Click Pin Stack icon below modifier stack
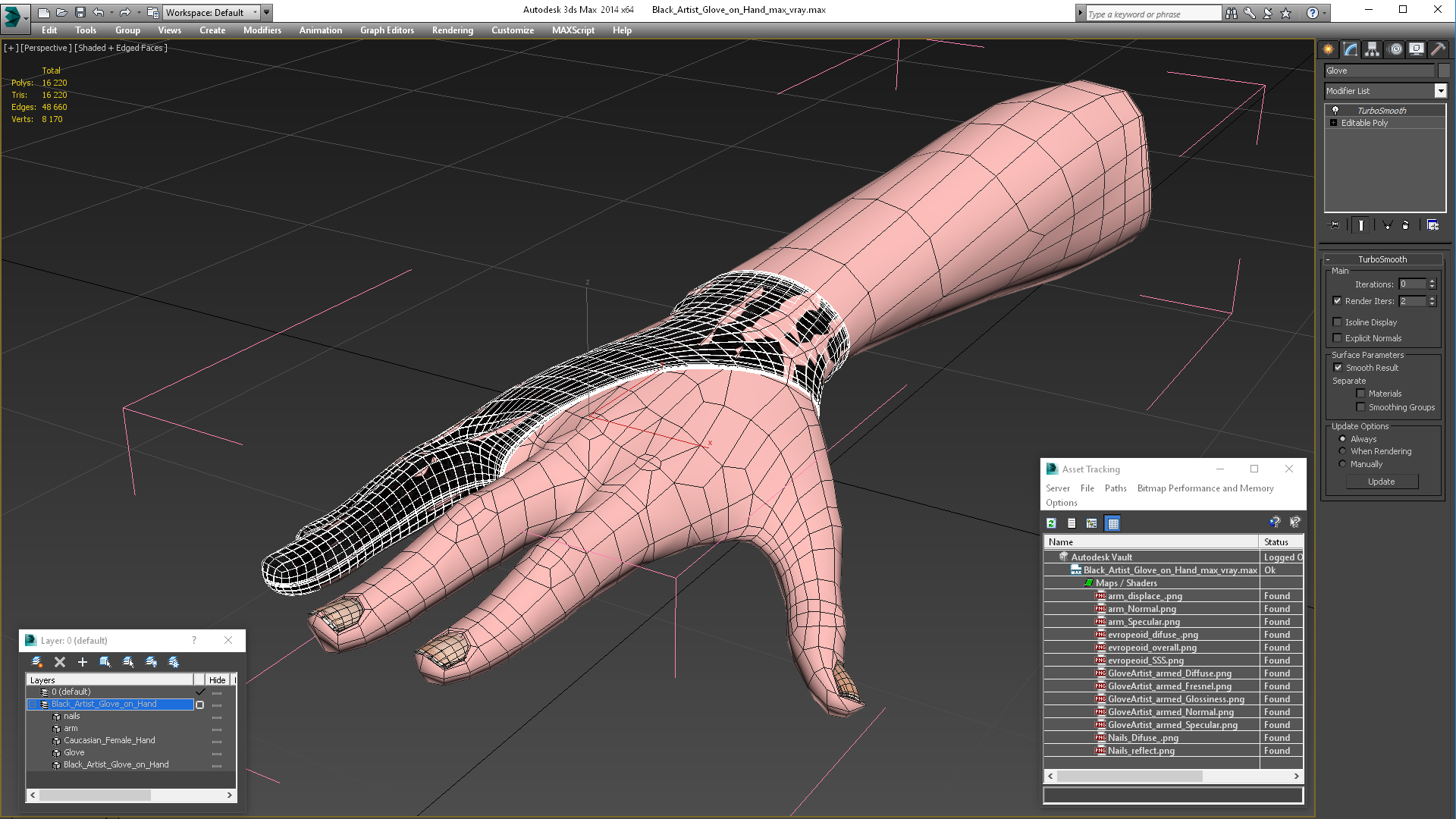The image size is (1456, 819). click(1335, 225)
